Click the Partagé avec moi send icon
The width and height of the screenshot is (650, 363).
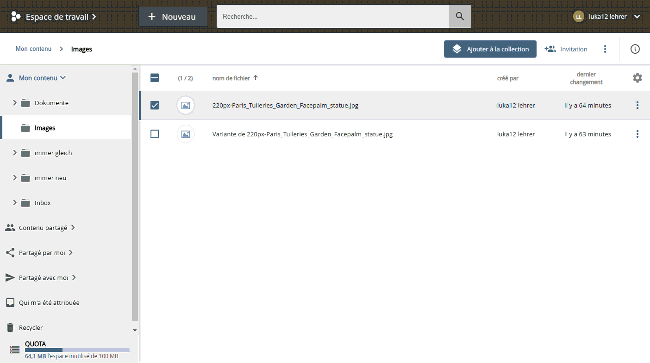10,277
